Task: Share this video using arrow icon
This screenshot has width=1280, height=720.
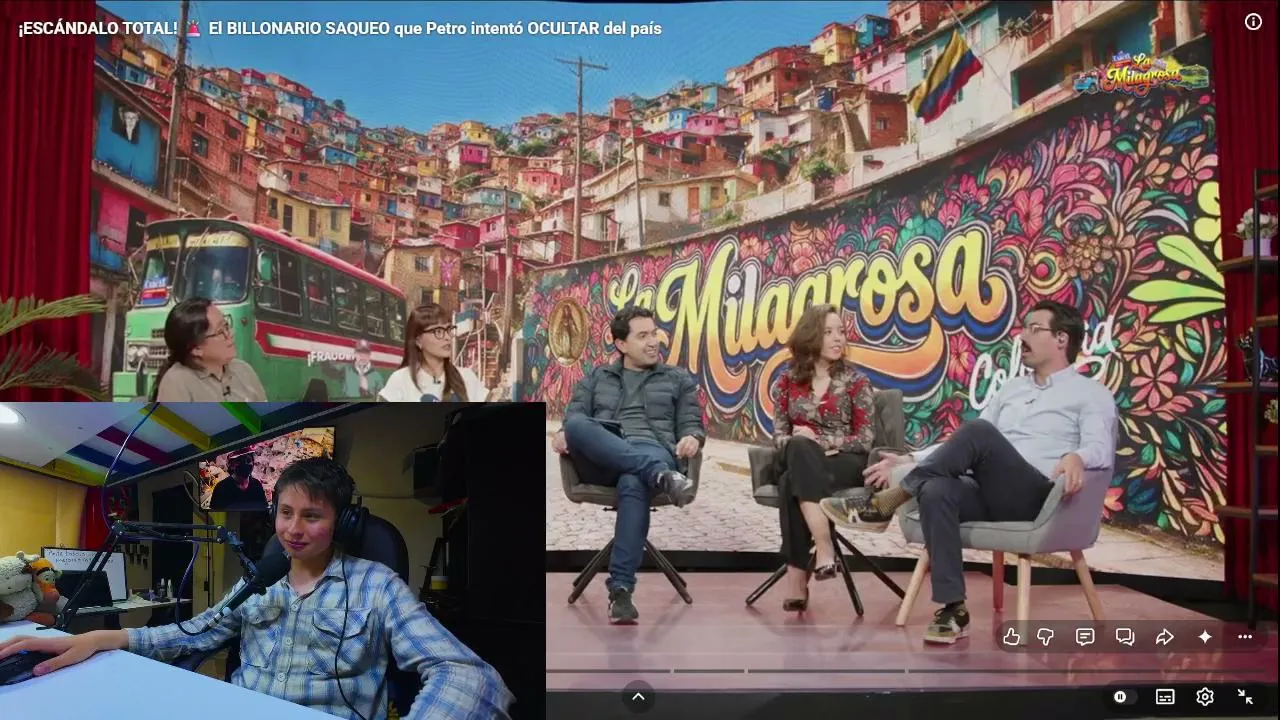Action: 1165,637
